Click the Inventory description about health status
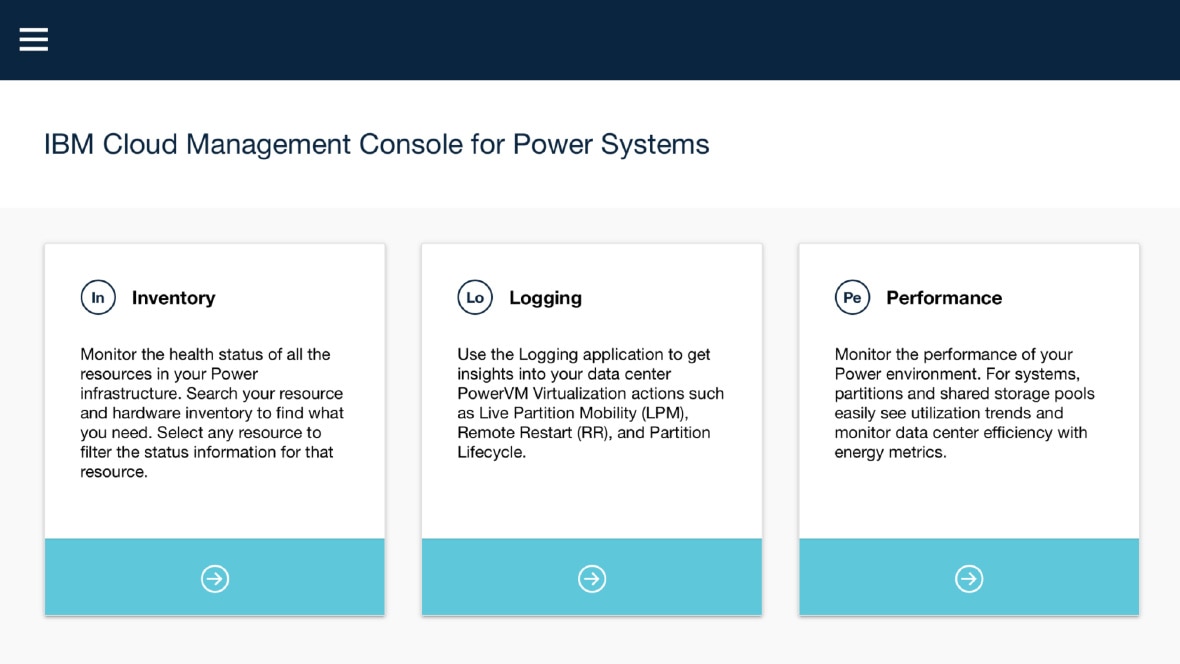 212,413
